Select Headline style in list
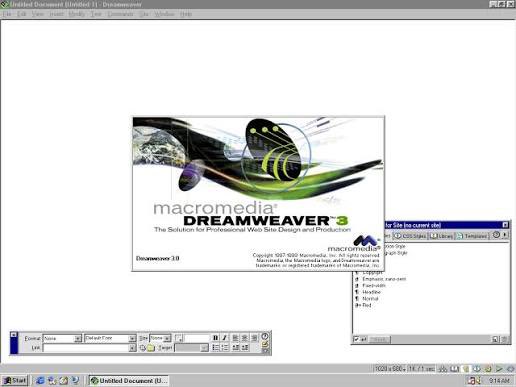Viewport: 516px width, 387px height. pos(371,292)
